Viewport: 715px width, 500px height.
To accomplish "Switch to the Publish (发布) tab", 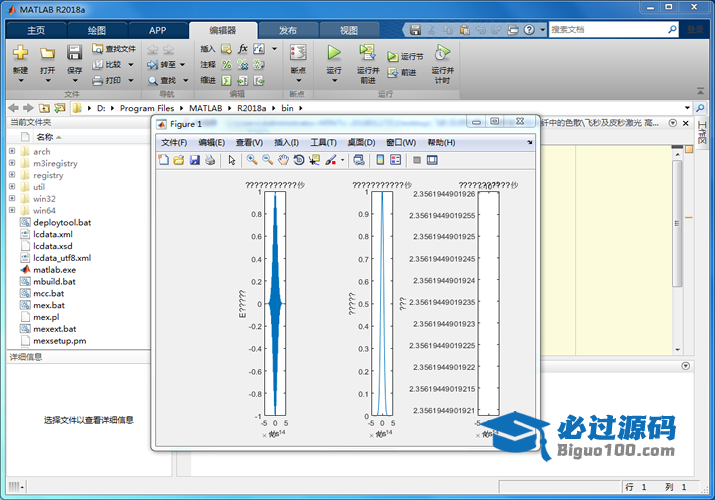I will (x=288, y=31).
